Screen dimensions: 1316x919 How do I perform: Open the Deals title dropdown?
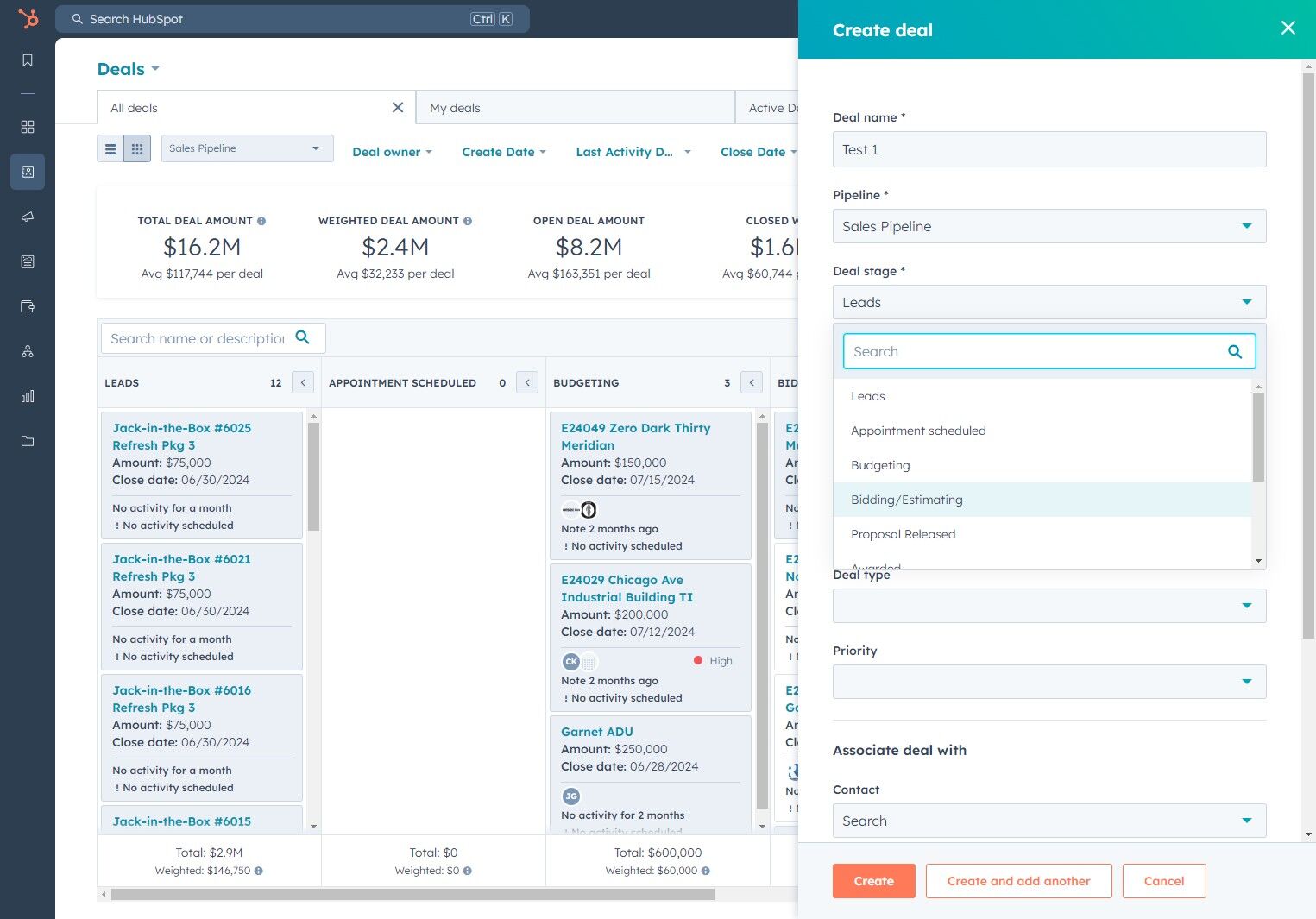pyautogui.click(x=129, y=69)
